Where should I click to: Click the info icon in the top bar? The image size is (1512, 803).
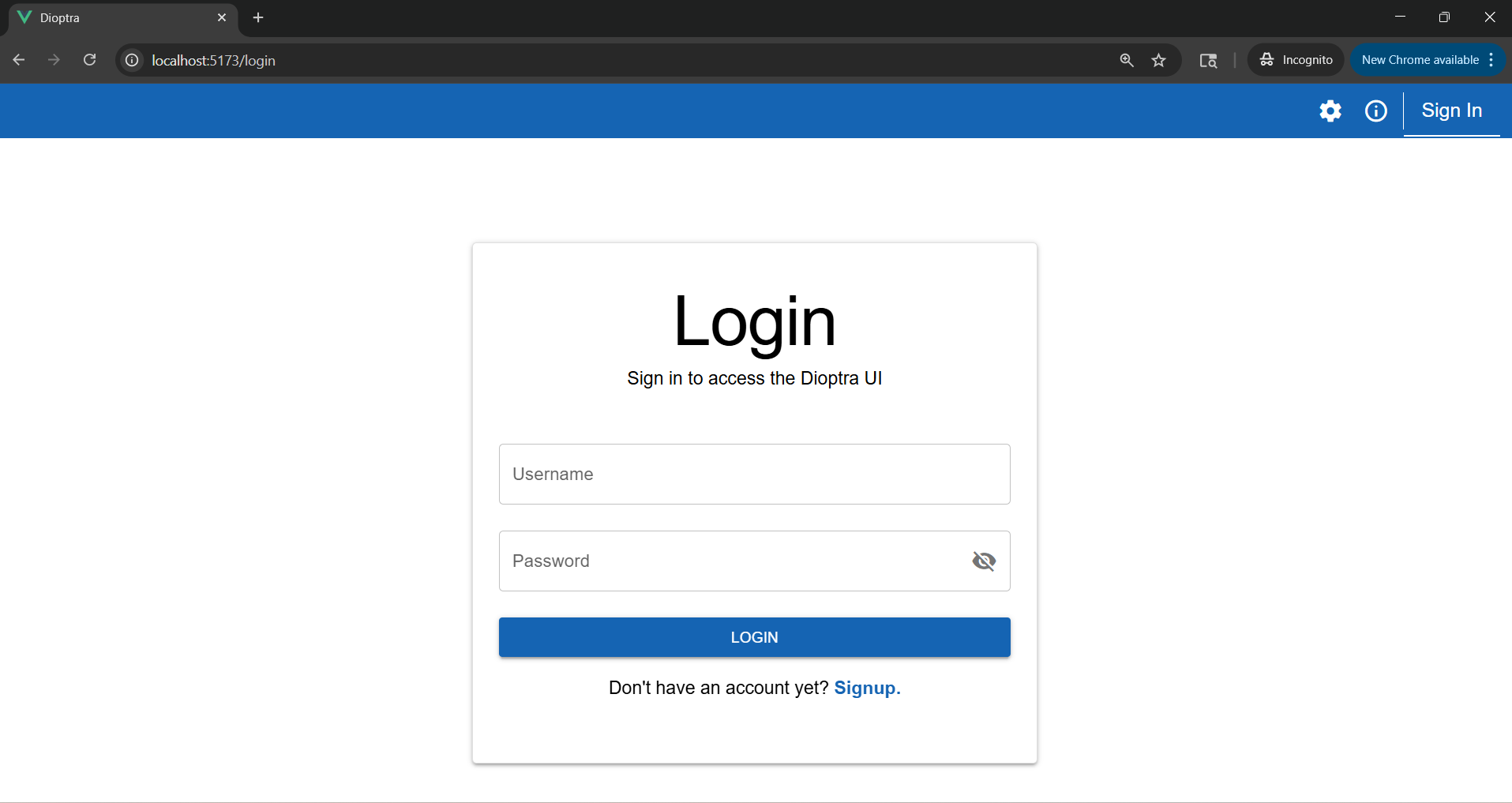tap(1375, 111)
